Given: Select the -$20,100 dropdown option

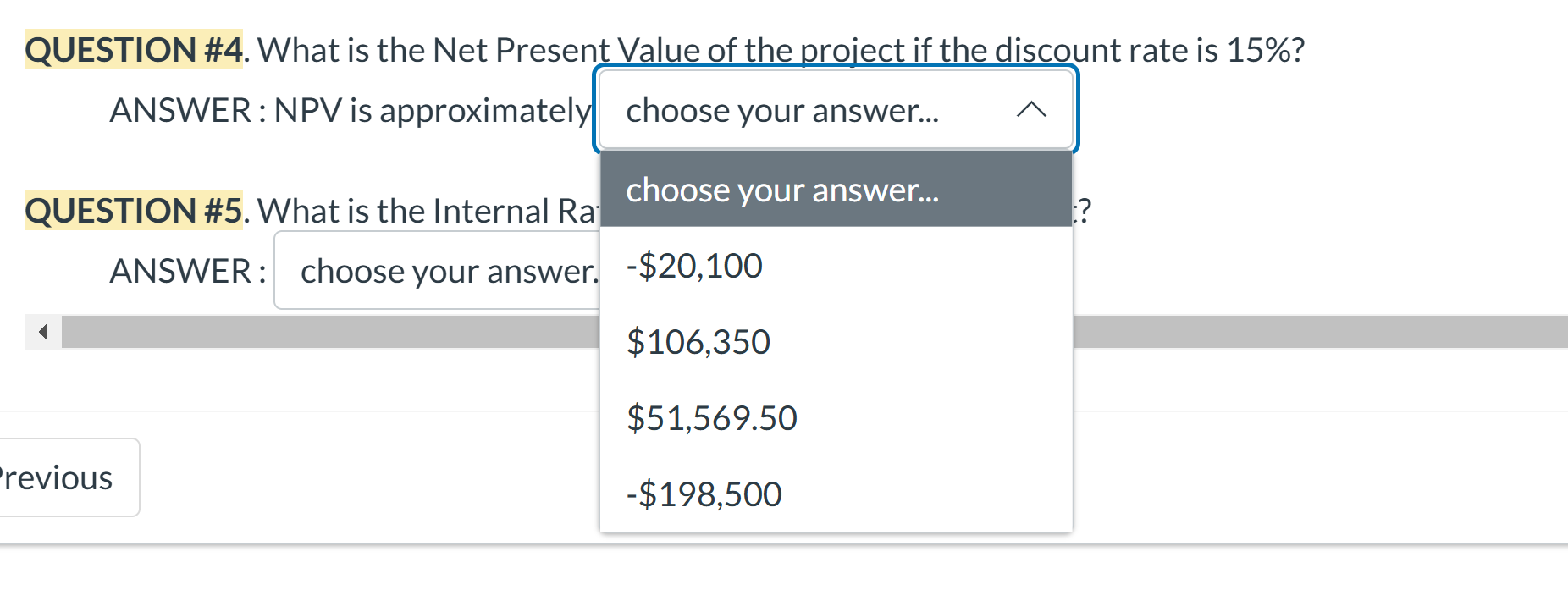Looking at the screenshot, I should [694, 265].
